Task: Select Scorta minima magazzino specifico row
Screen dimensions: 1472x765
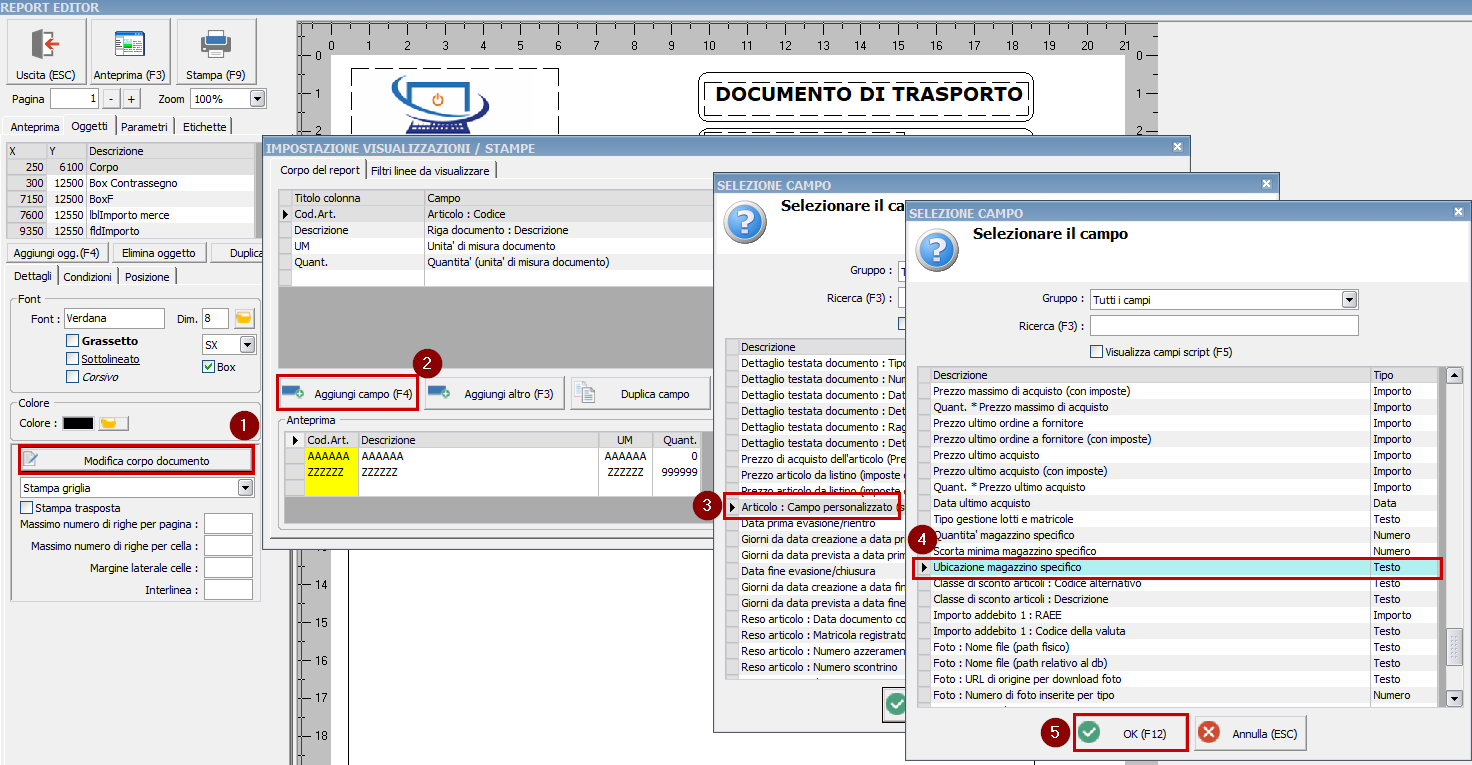Action: 1180,551
